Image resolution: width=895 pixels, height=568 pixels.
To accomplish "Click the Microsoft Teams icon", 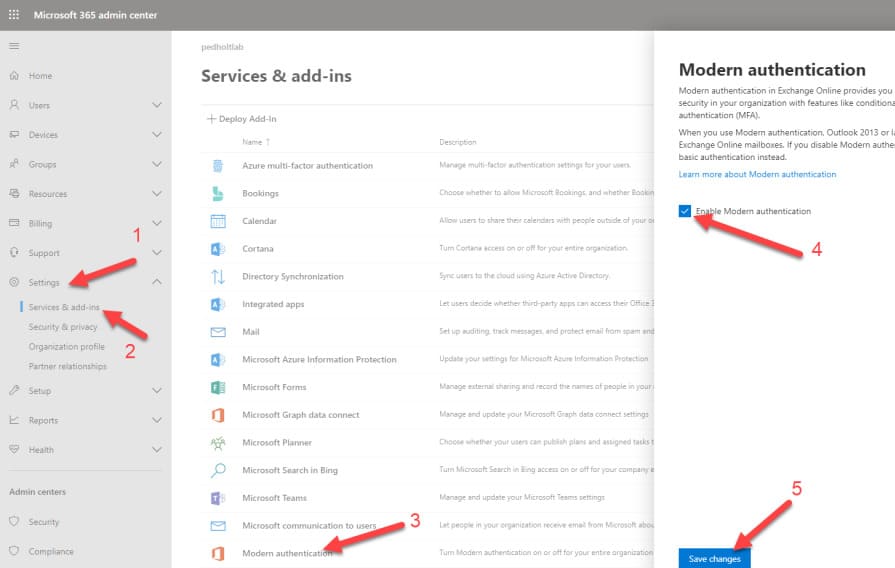I will (x=218, y=498).
